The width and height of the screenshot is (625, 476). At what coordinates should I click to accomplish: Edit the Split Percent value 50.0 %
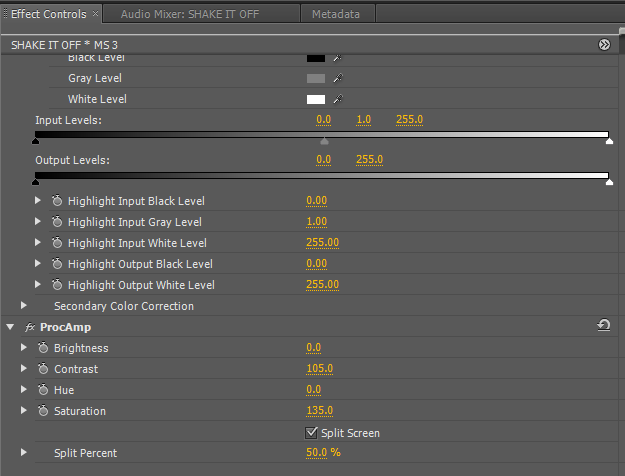tap(323, 452)
